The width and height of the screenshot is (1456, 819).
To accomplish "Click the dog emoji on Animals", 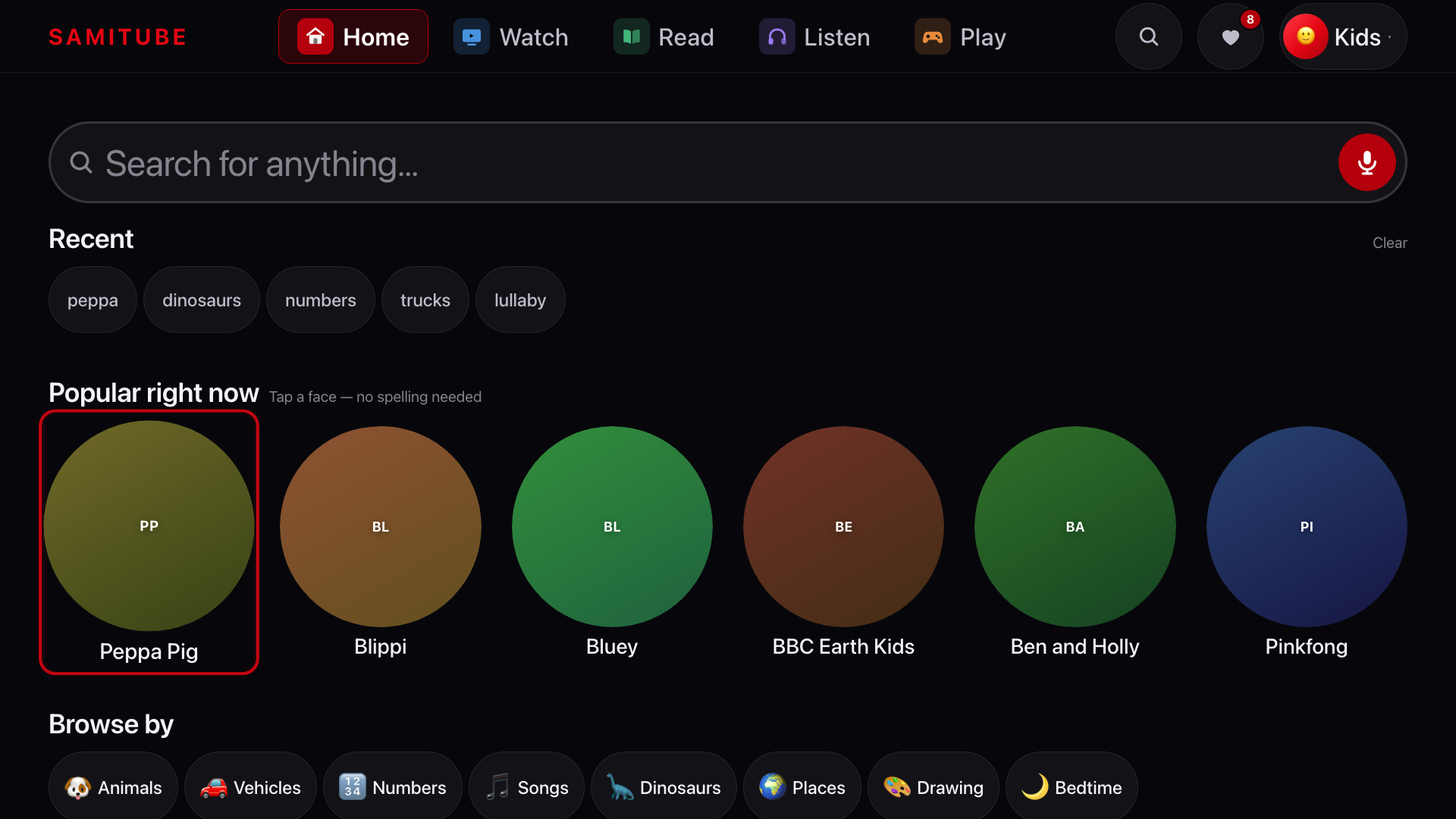I will (x=78, y=787).
